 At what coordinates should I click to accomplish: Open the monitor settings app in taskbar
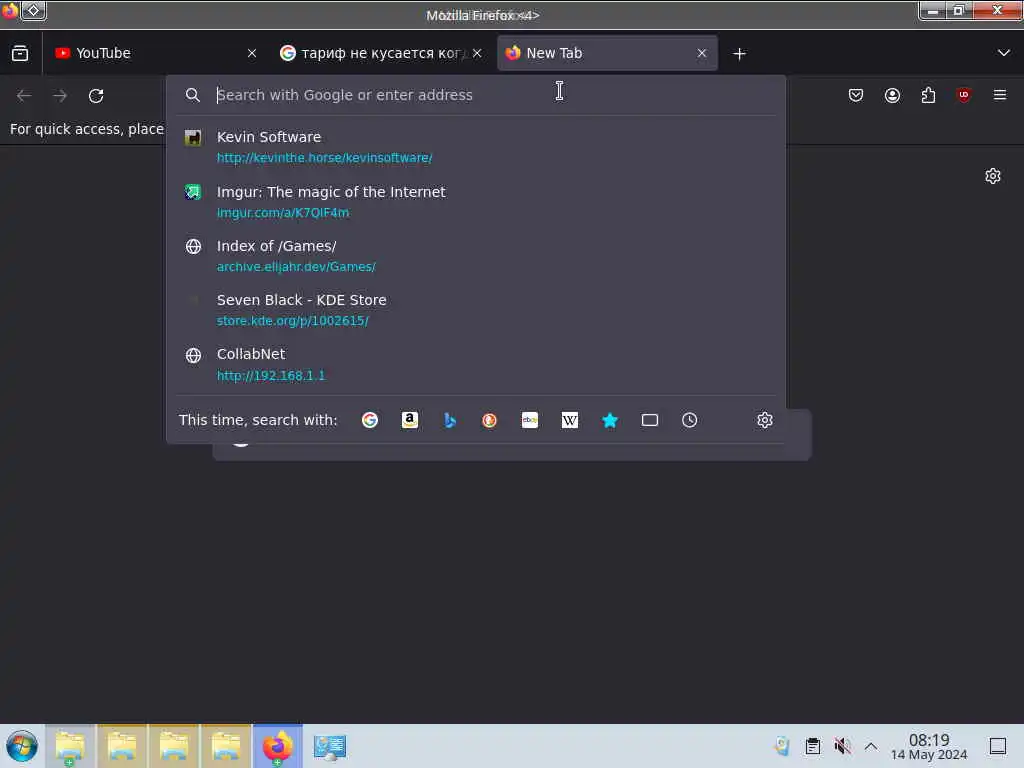(x=329, y=746)
